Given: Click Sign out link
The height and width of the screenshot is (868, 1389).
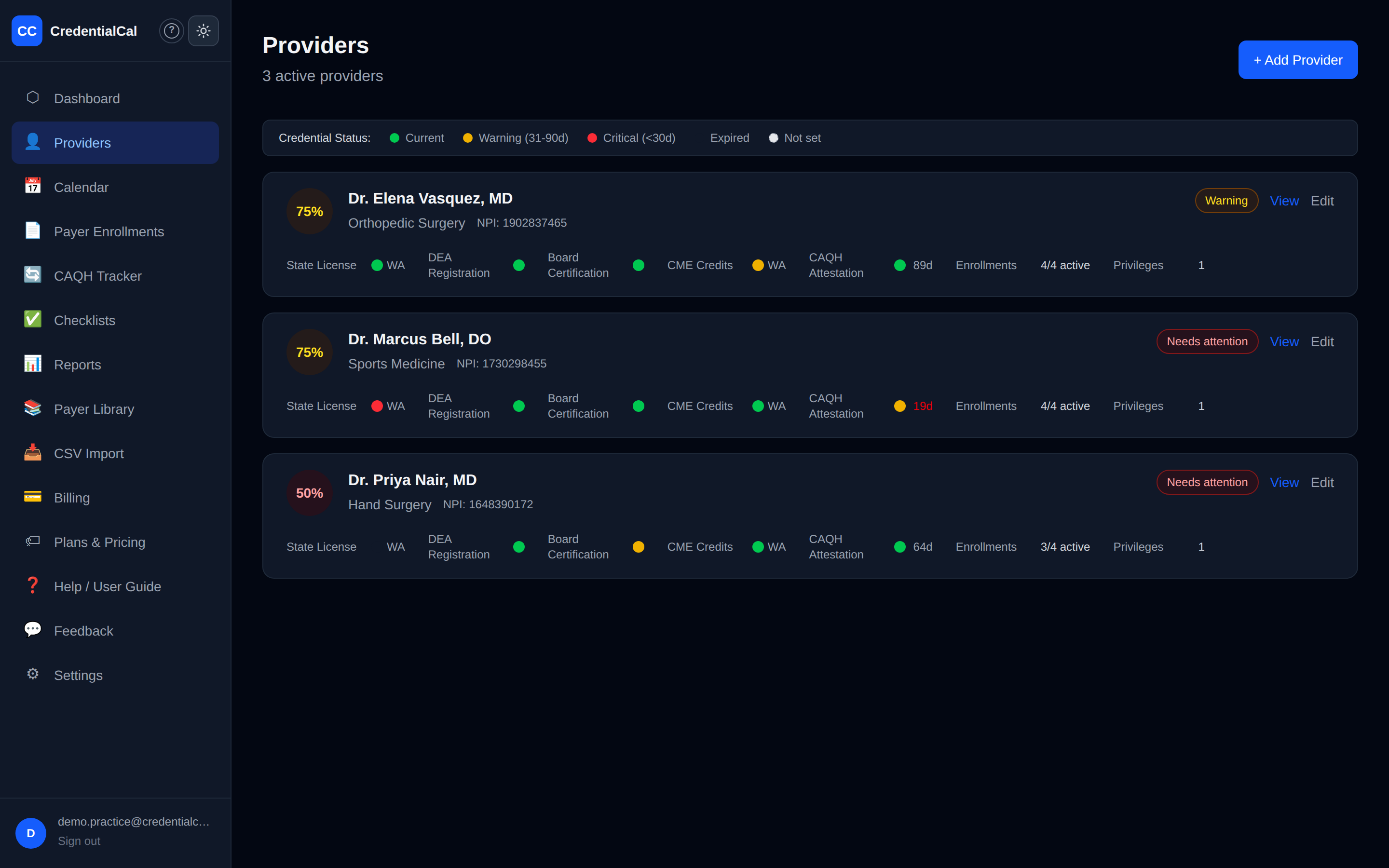Looking at the screenshot, I should tap(79, 841).
